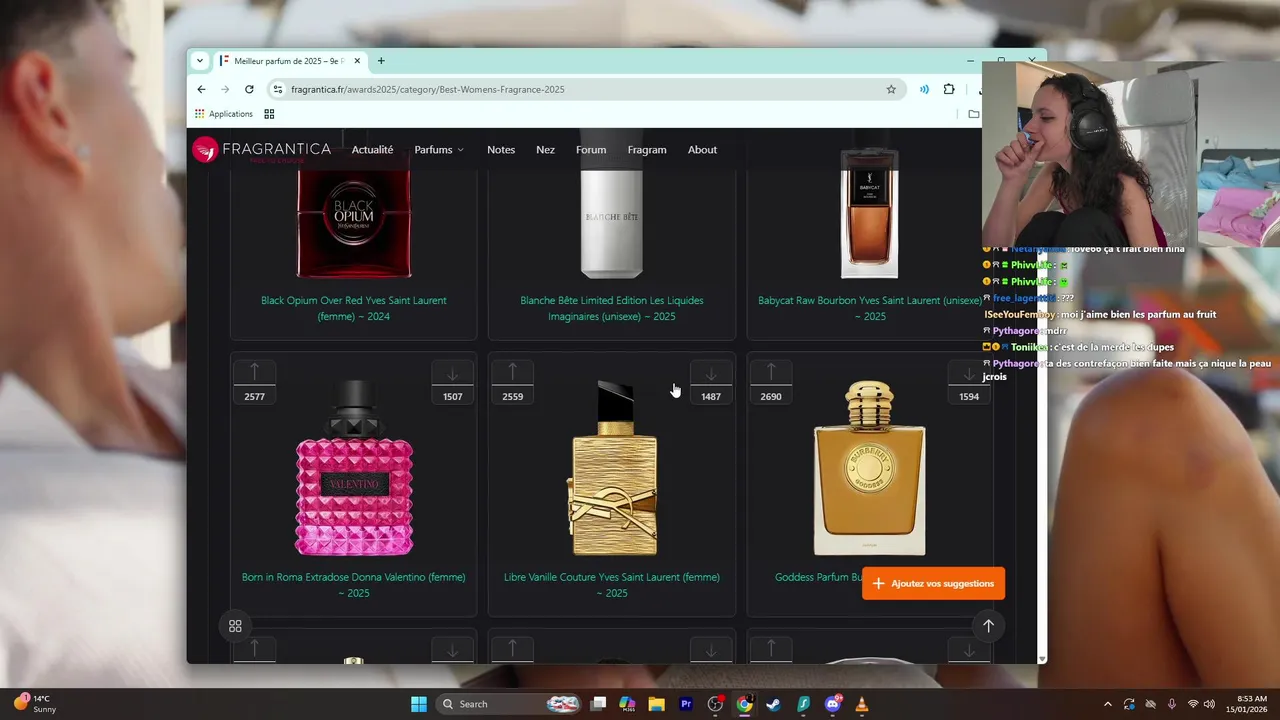Click the browser forward arrow
Image resolution: width=1280 pixels, height=720 pixels.
coord(225,89)
